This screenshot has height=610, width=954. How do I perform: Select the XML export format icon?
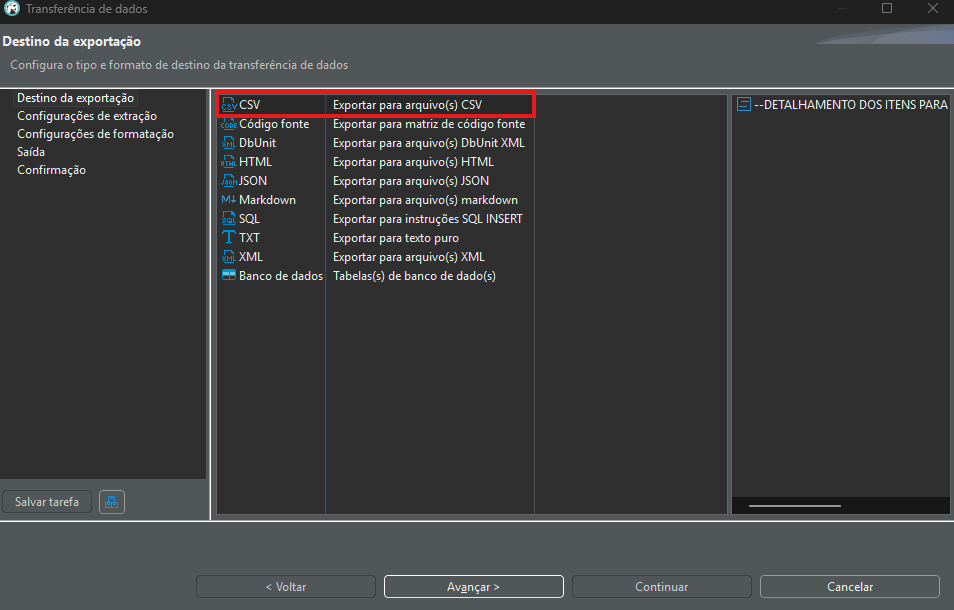click(228, 257)
